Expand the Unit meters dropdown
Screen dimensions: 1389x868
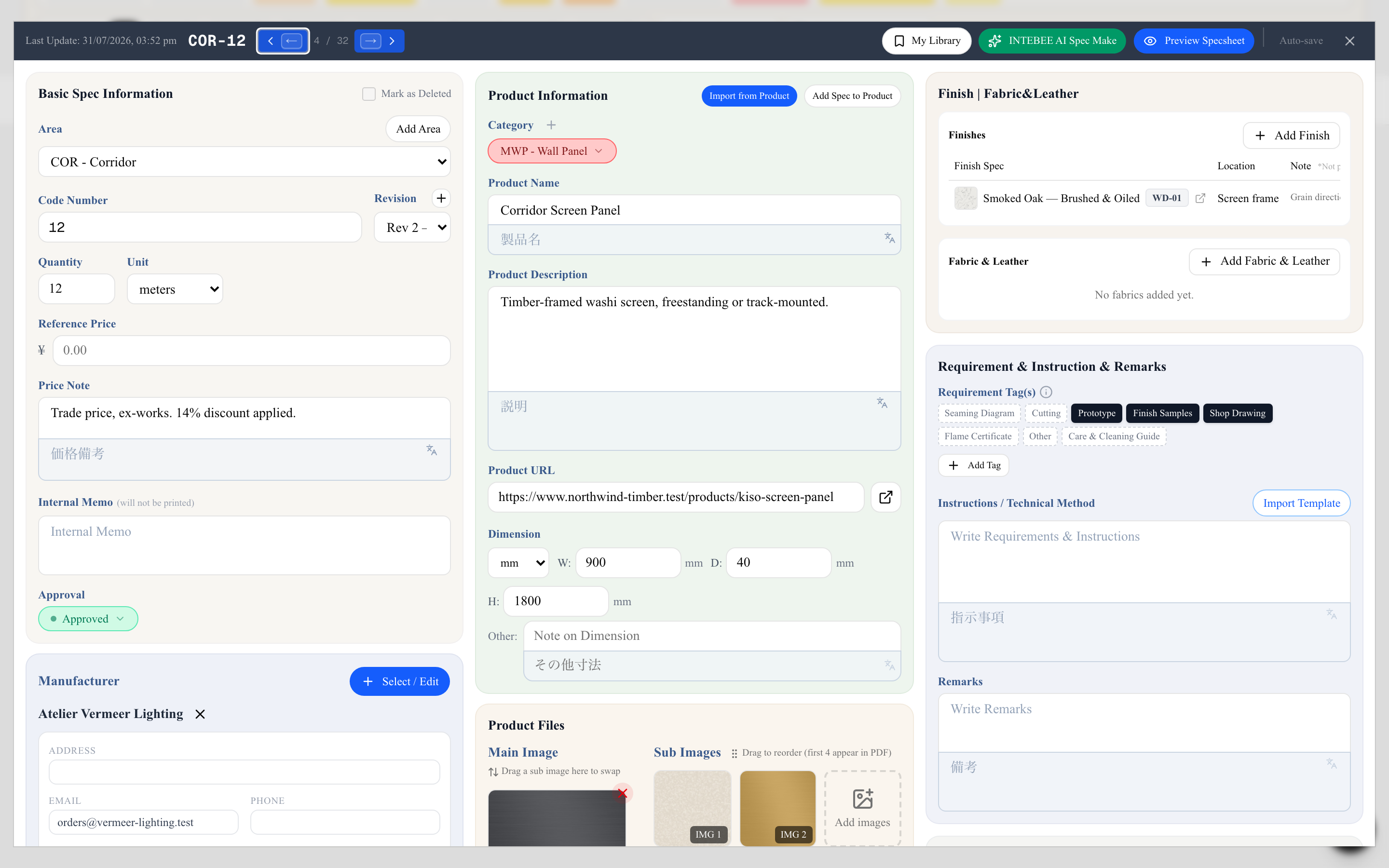(175, 289)
